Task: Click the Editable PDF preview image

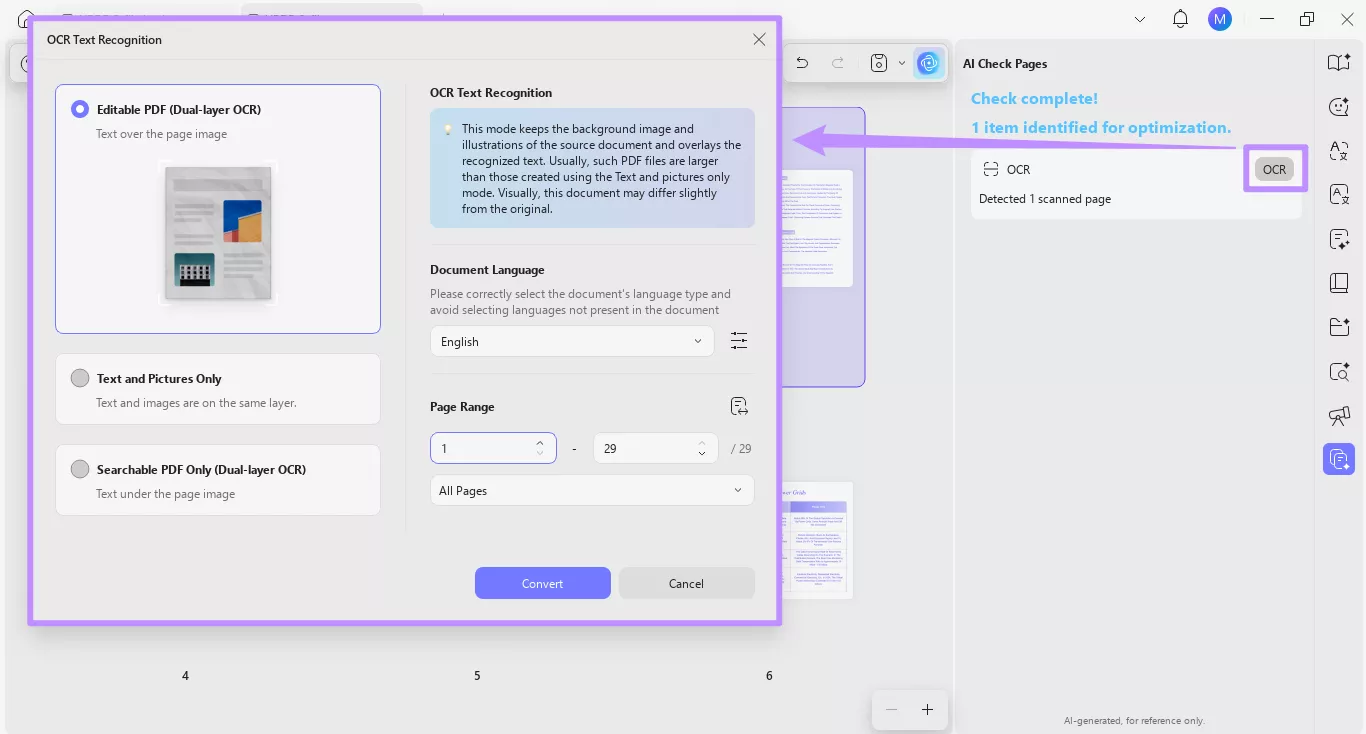Action: [x=217, y=234]
